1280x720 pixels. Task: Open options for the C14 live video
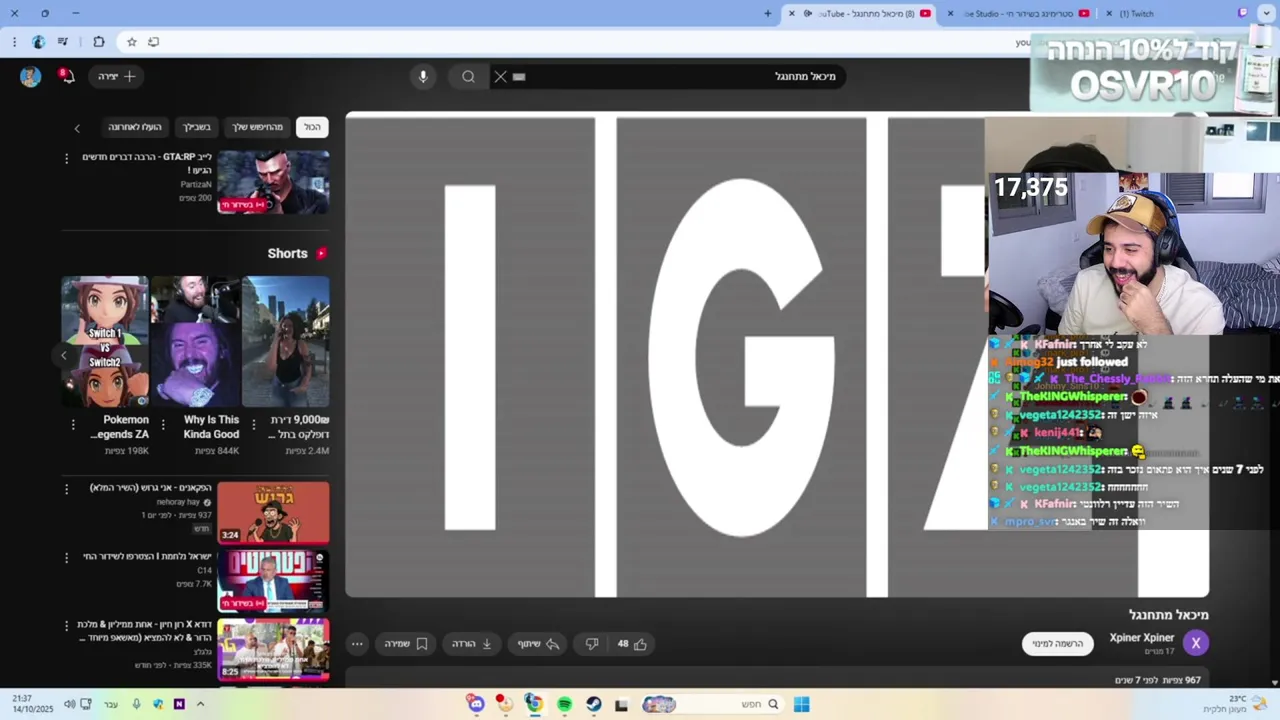(67, 557)
